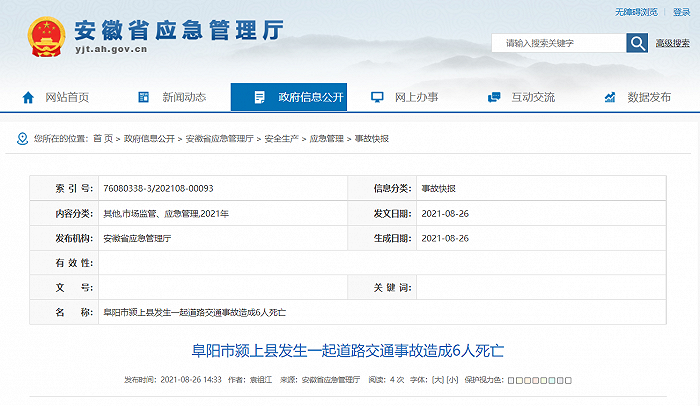
Task: Click the 登录 login link
Action: pos(681,12)
